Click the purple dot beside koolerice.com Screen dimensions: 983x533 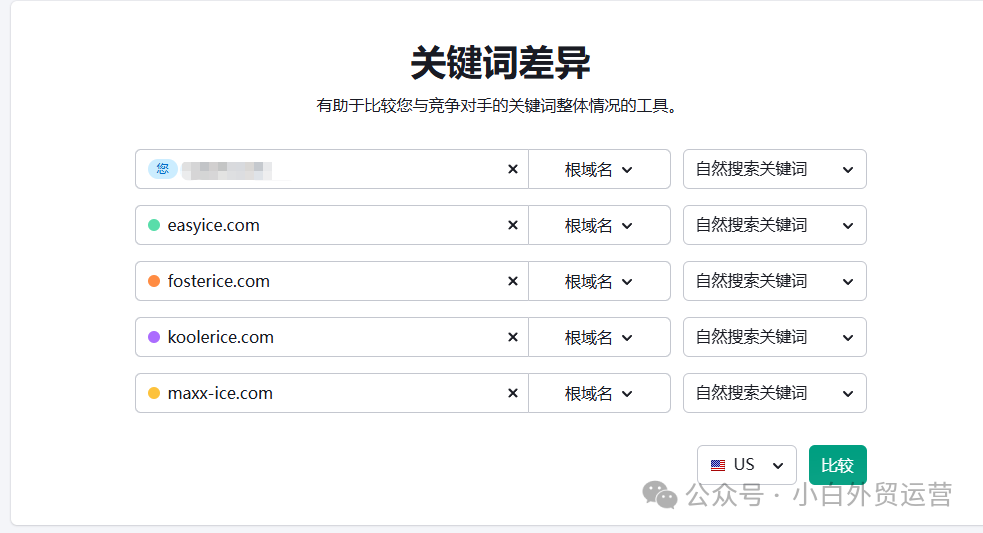coord(154,337)
